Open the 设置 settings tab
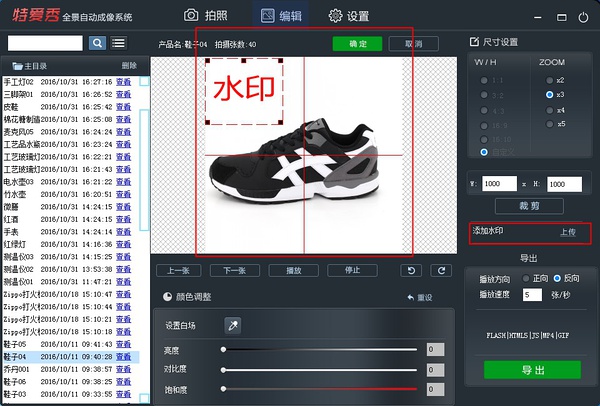The image size is (600, 406). (x=349, y=16)
